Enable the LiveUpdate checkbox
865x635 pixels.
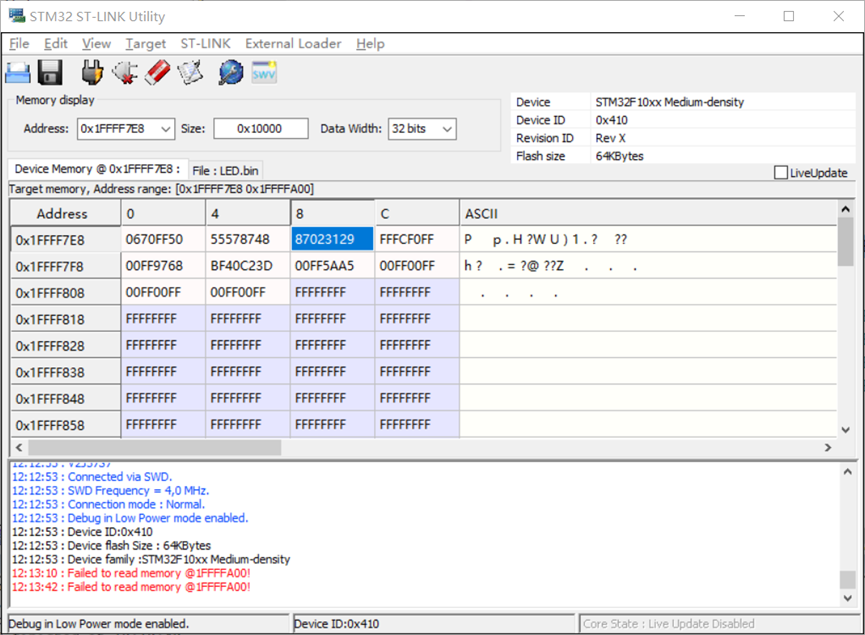[781, 173]
